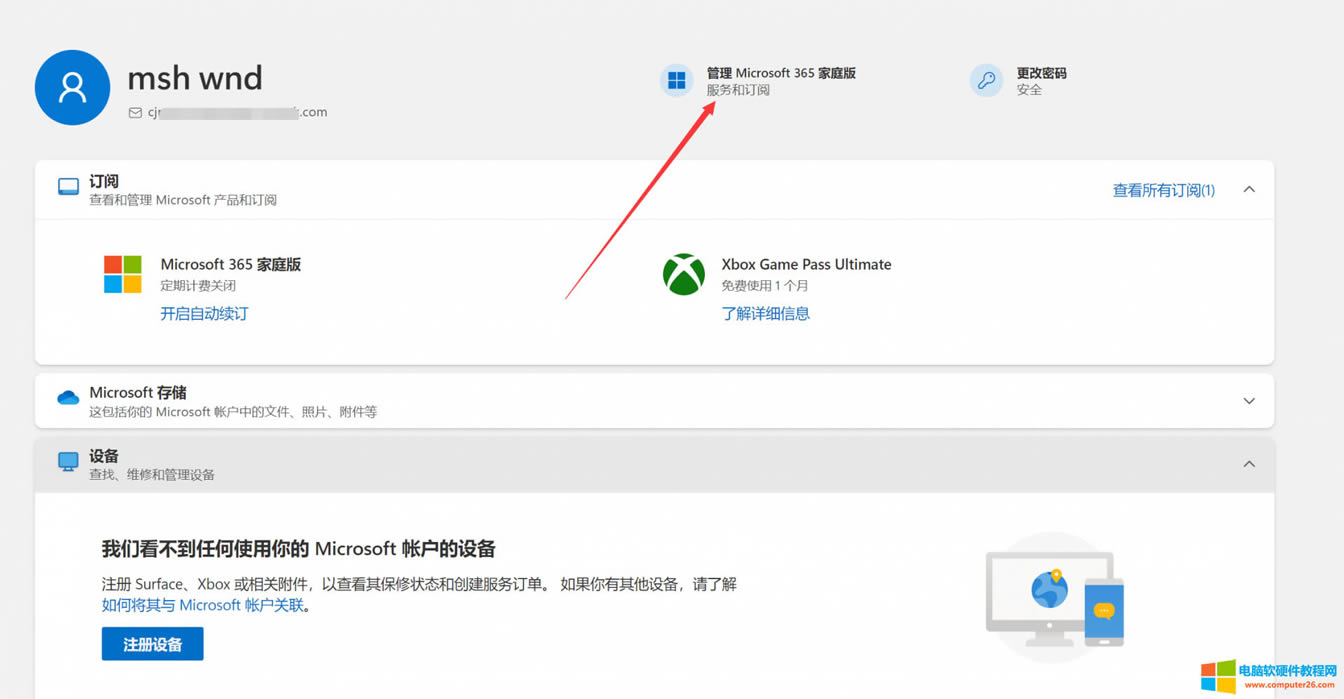Open the 管理 Microsoft 365 家庭版 link

(780, 72)
